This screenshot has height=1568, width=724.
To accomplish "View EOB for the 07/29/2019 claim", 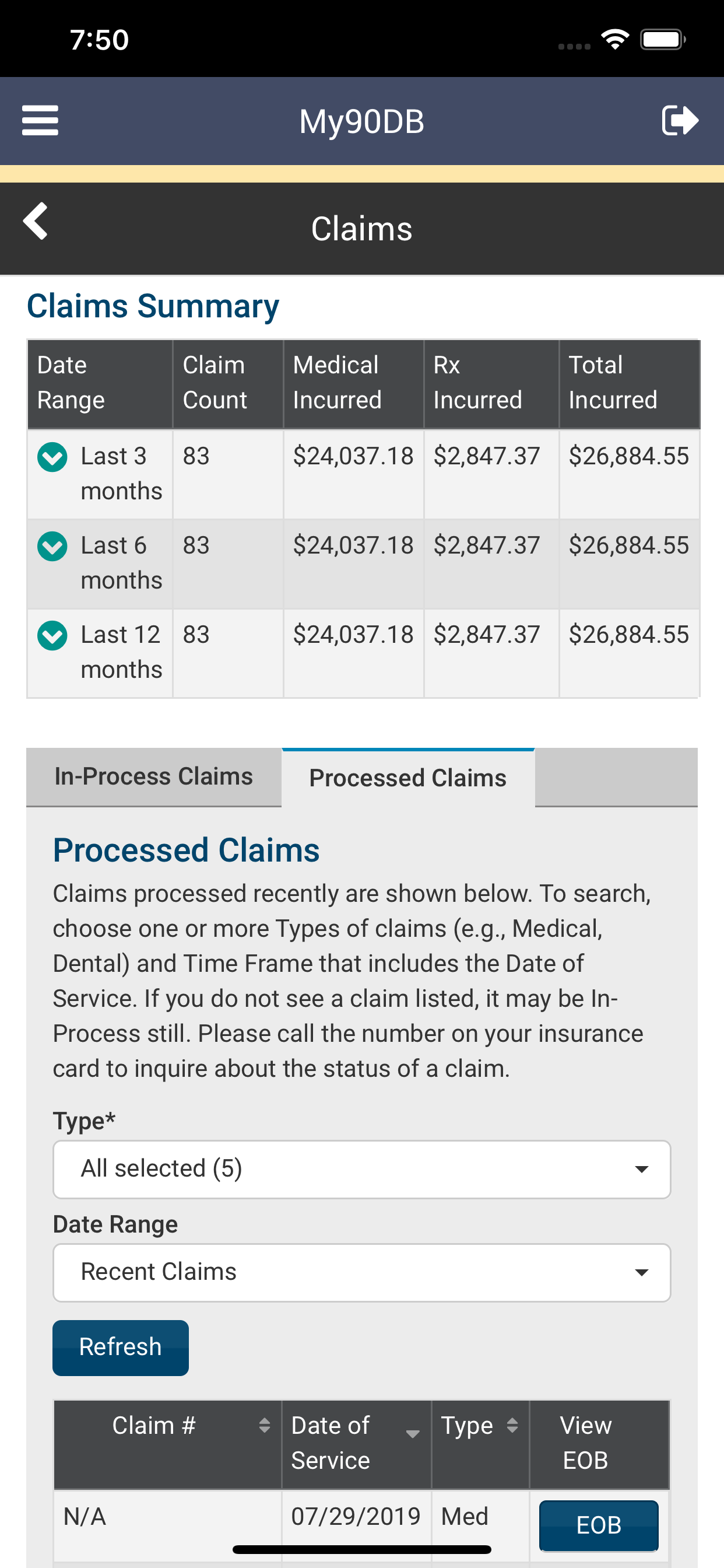I will 599,1525.
